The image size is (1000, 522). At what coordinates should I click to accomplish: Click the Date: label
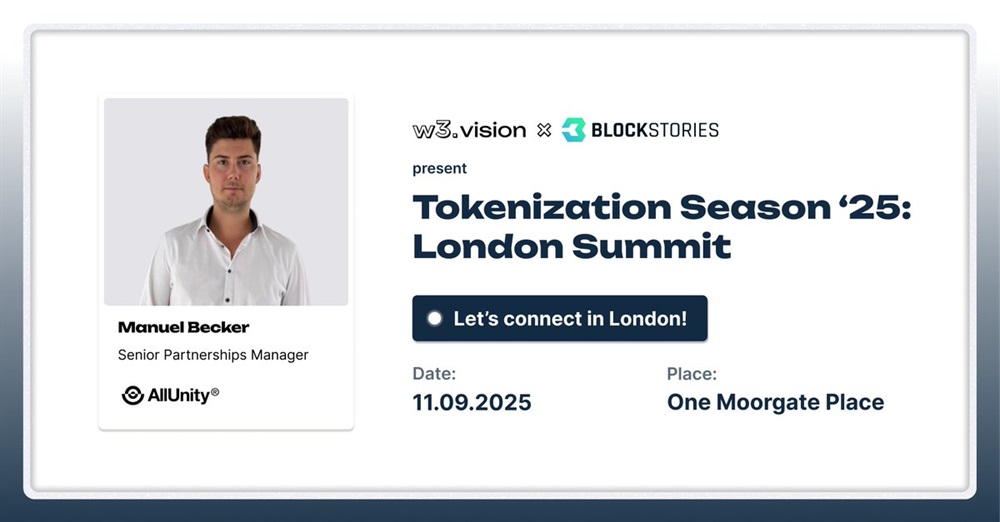434,373
